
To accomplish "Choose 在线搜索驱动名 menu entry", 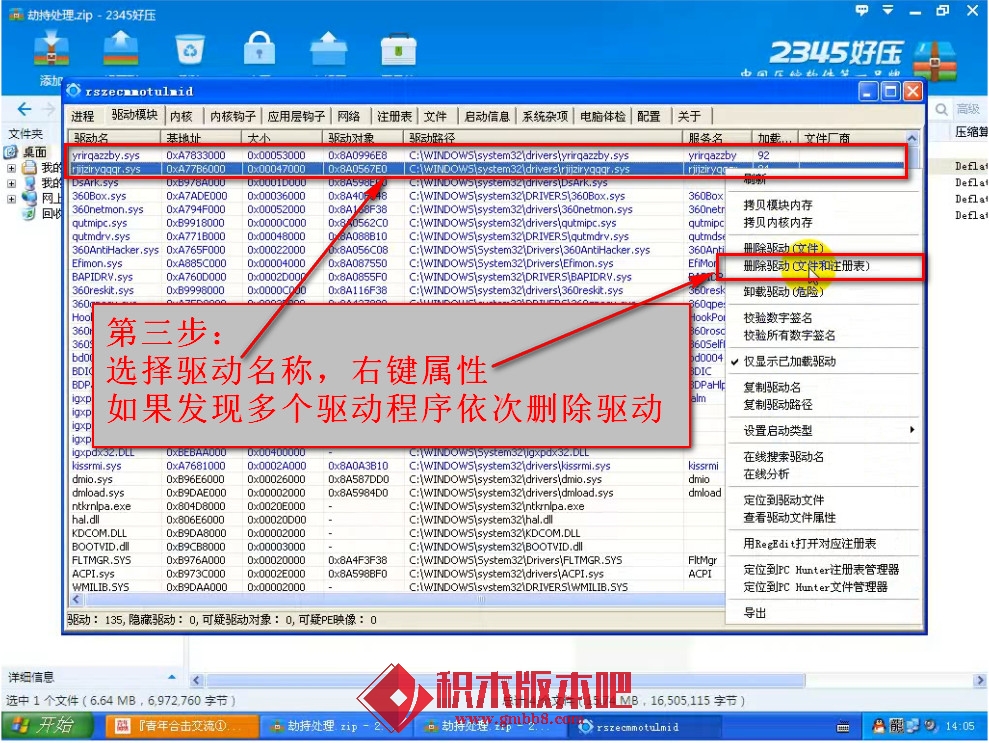I will (x=784, y=457).
